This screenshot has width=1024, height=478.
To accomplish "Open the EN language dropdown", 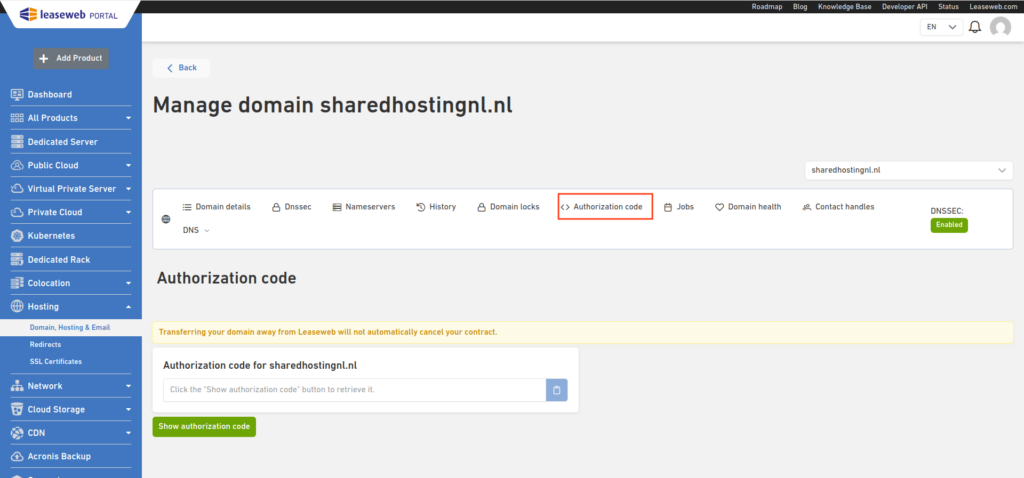I will (x=941, y=27).
